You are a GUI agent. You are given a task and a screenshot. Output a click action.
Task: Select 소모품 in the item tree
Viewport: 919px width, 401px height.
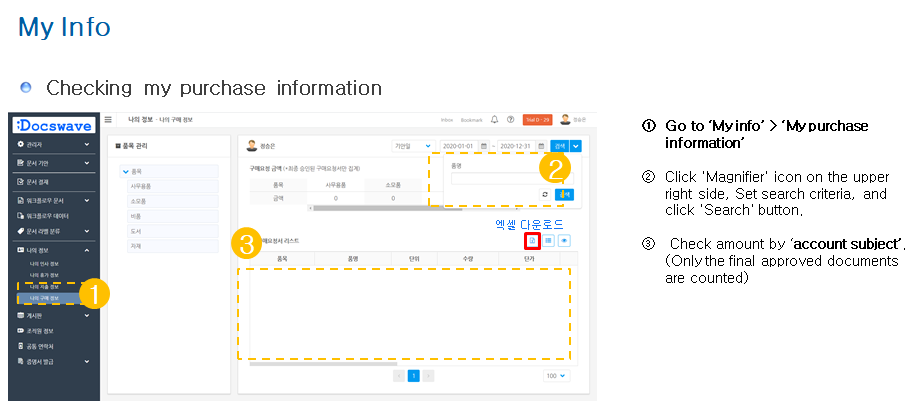click(x=173, y=201)
